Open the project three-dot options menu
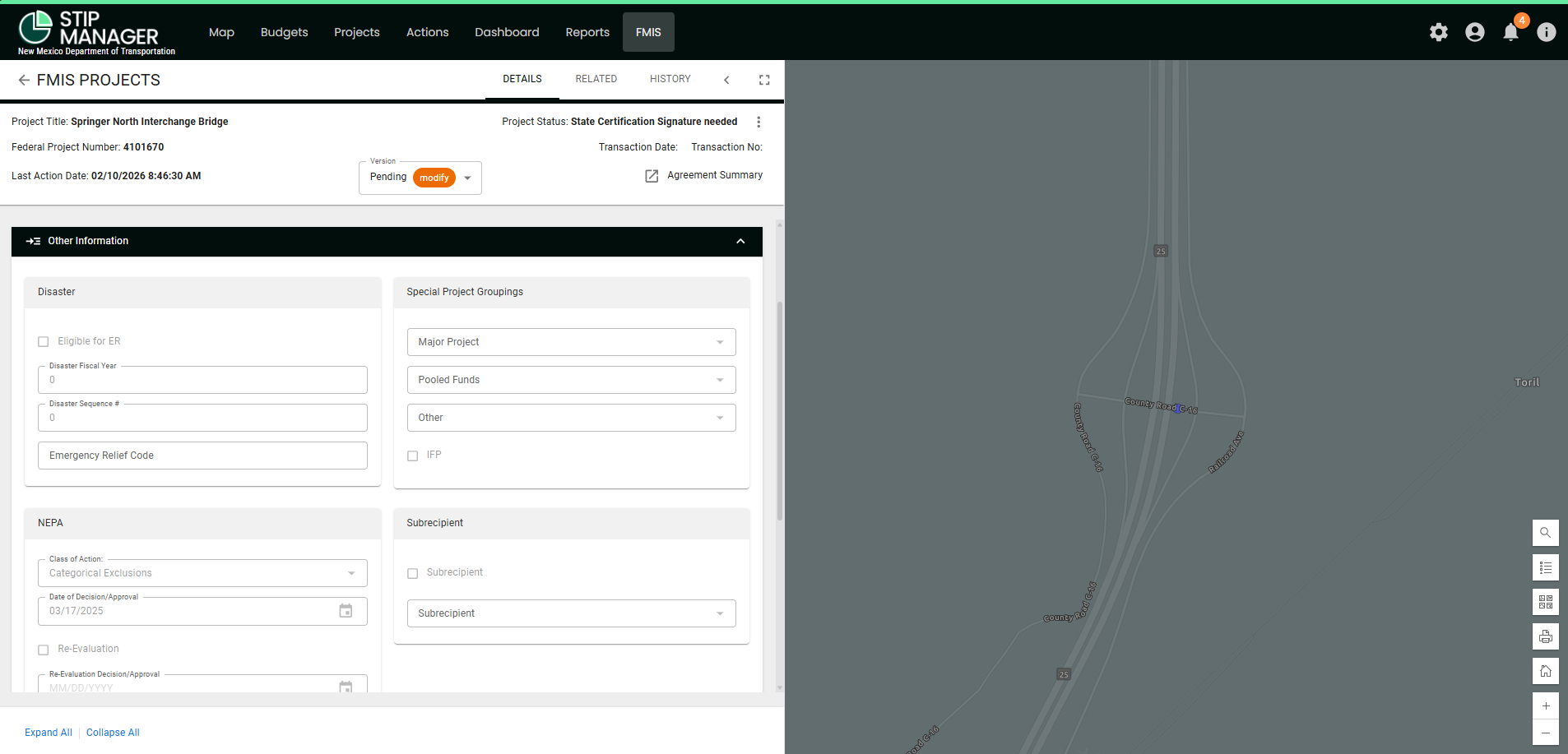Viewport: 1568px width, 754px height. [x=758, y=122]
